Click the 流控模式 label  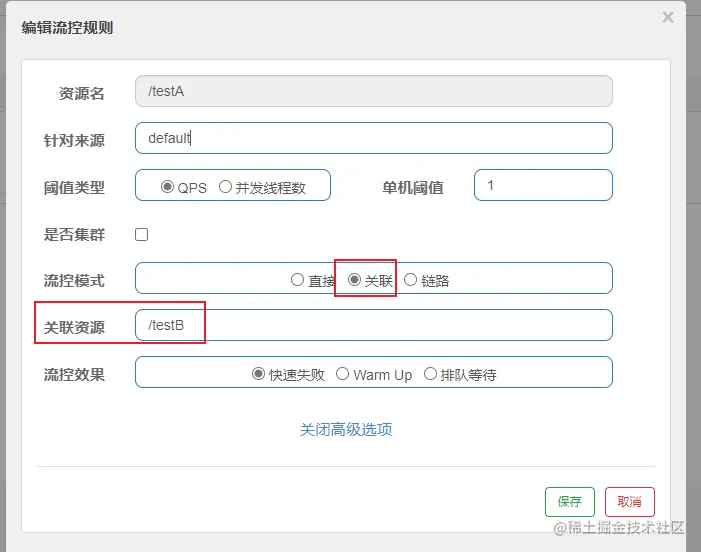pos(74,281)
